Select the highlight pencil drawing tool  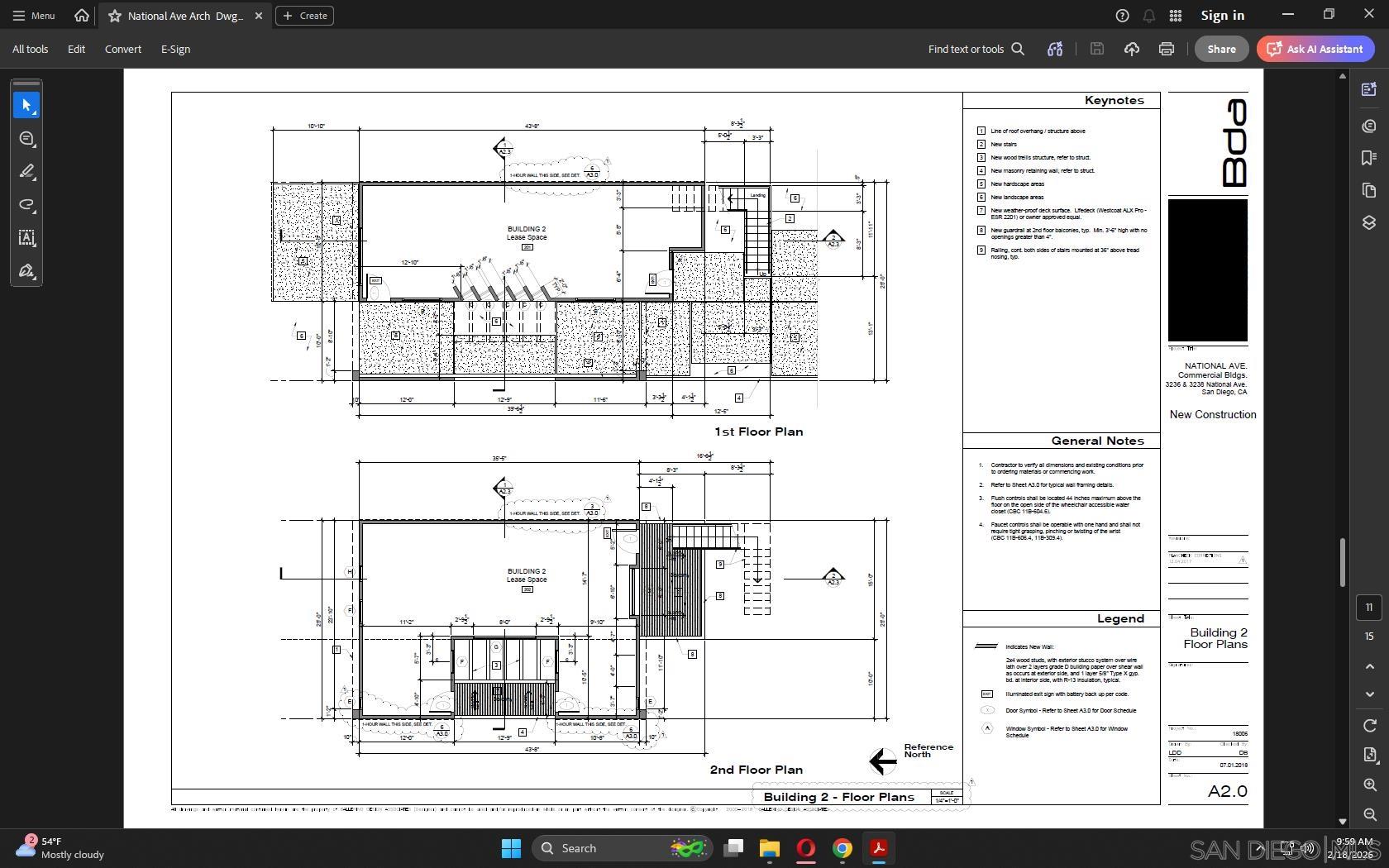point(26,171)
